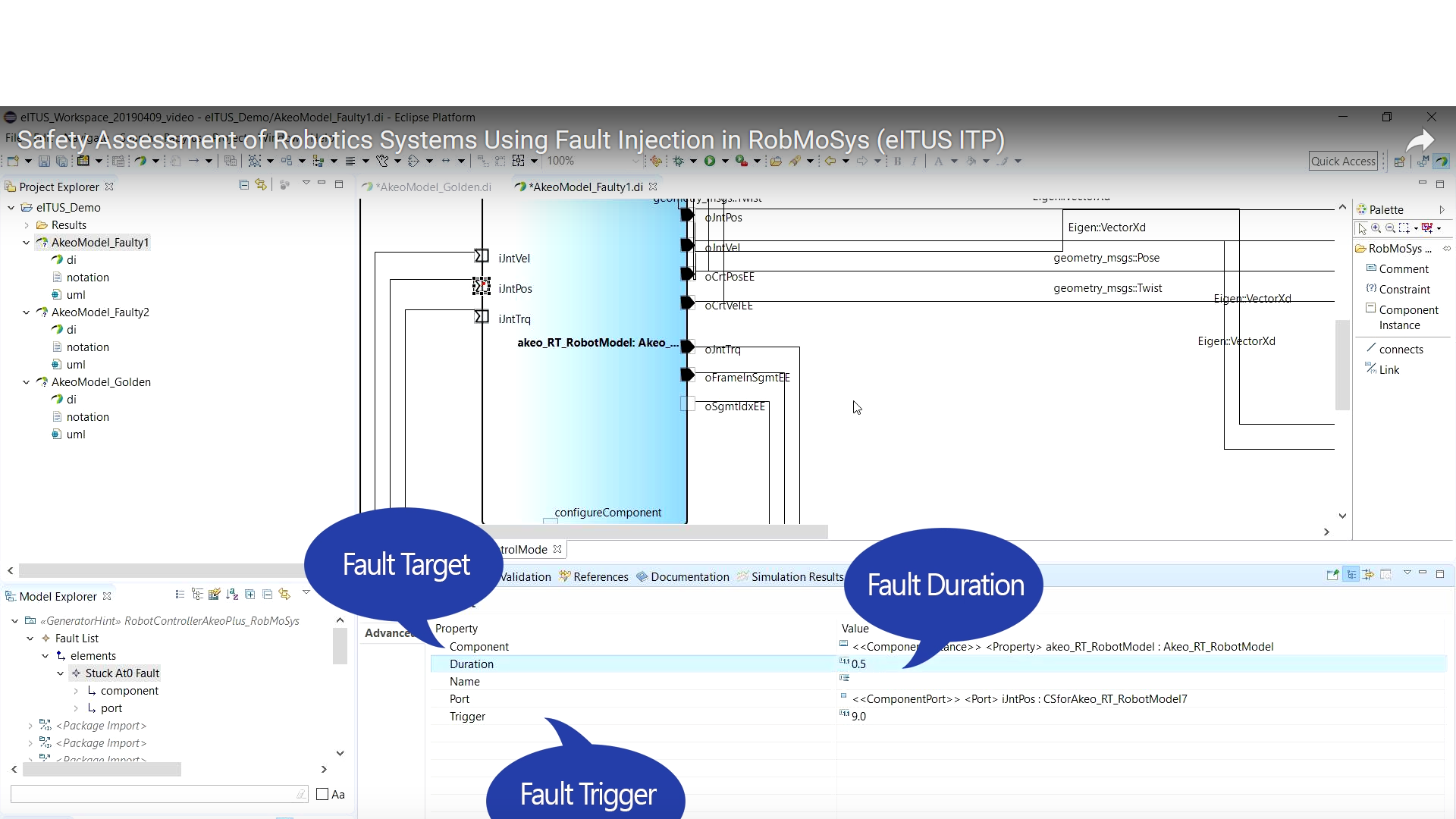Open the zoom percentage dropdown
Image resolution: width=1456 pixels, height=819 pixels.
click(635, 162)
